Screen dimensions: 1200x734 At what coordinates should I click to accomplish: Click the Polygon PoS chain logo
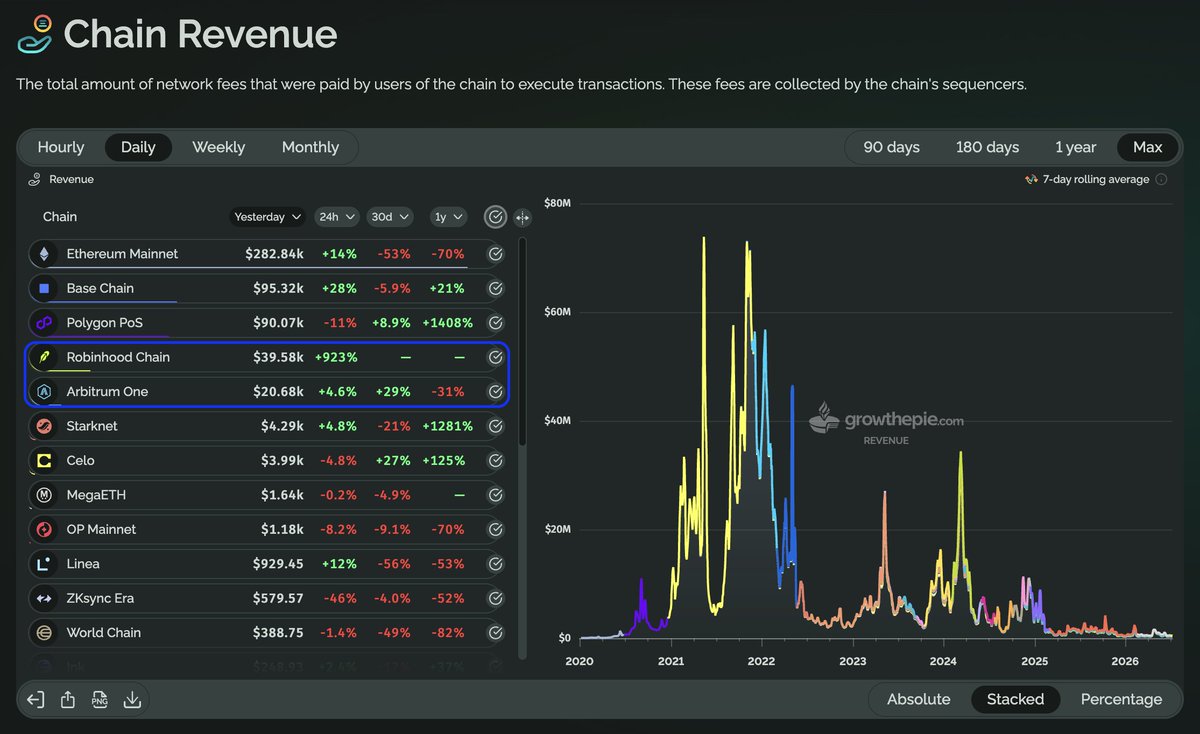44,323
